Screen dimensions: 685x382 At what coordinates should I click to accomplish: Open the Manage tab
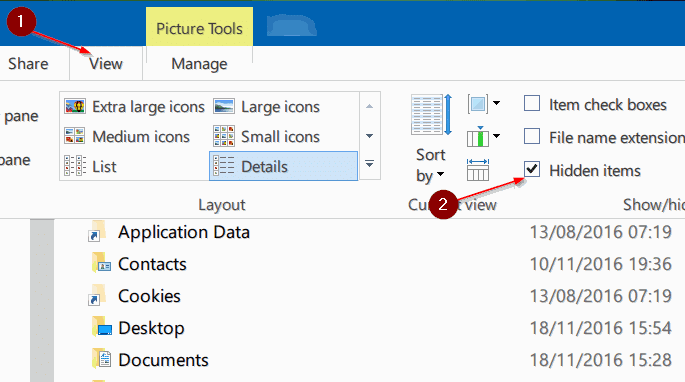tap(199, 64)
